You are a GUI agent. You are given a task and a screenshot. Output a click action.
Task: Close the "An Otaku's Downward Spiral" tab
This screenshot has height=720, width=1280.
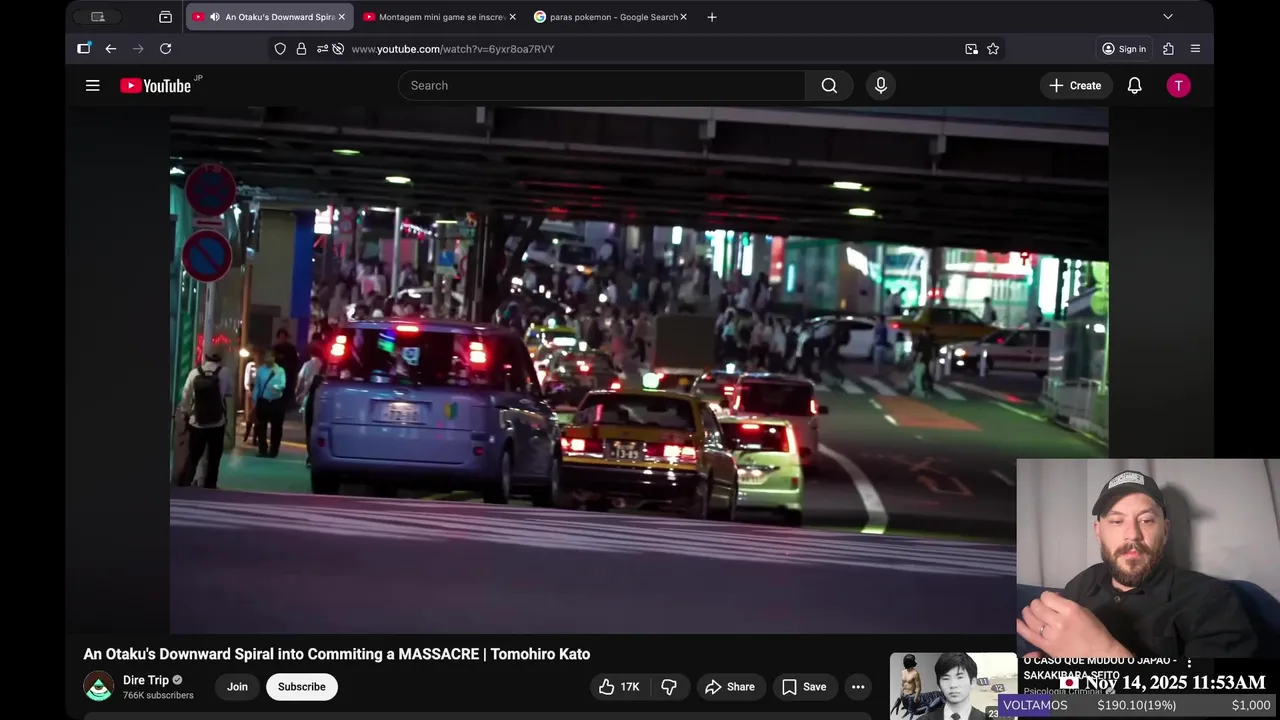341,17
